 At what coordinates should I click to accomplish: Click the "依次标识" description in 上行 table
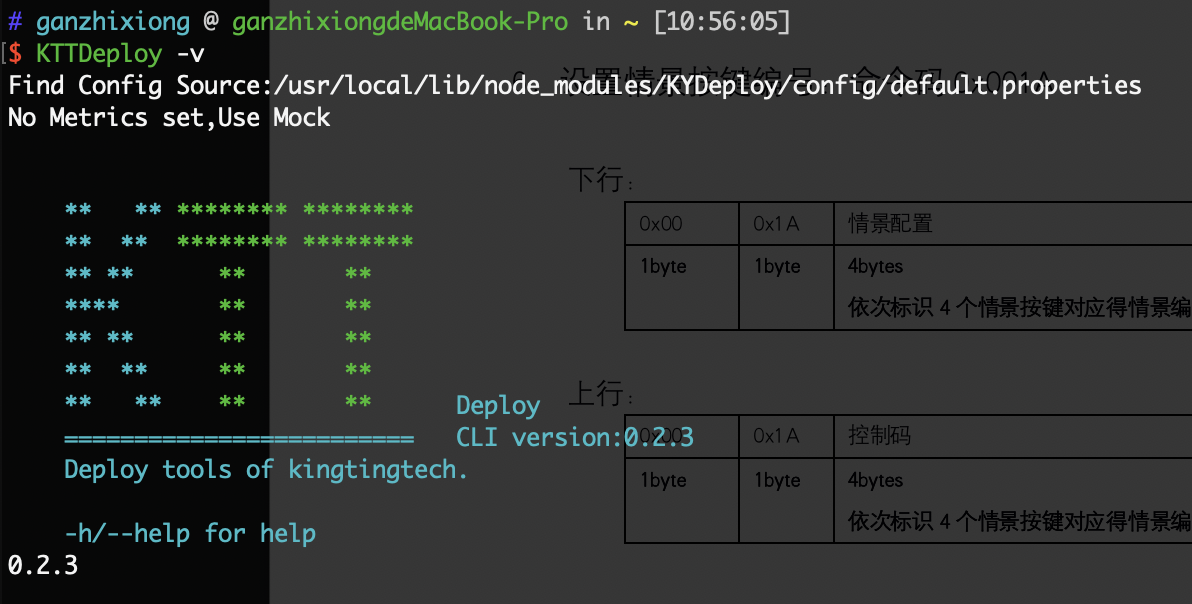point(1019,521)
